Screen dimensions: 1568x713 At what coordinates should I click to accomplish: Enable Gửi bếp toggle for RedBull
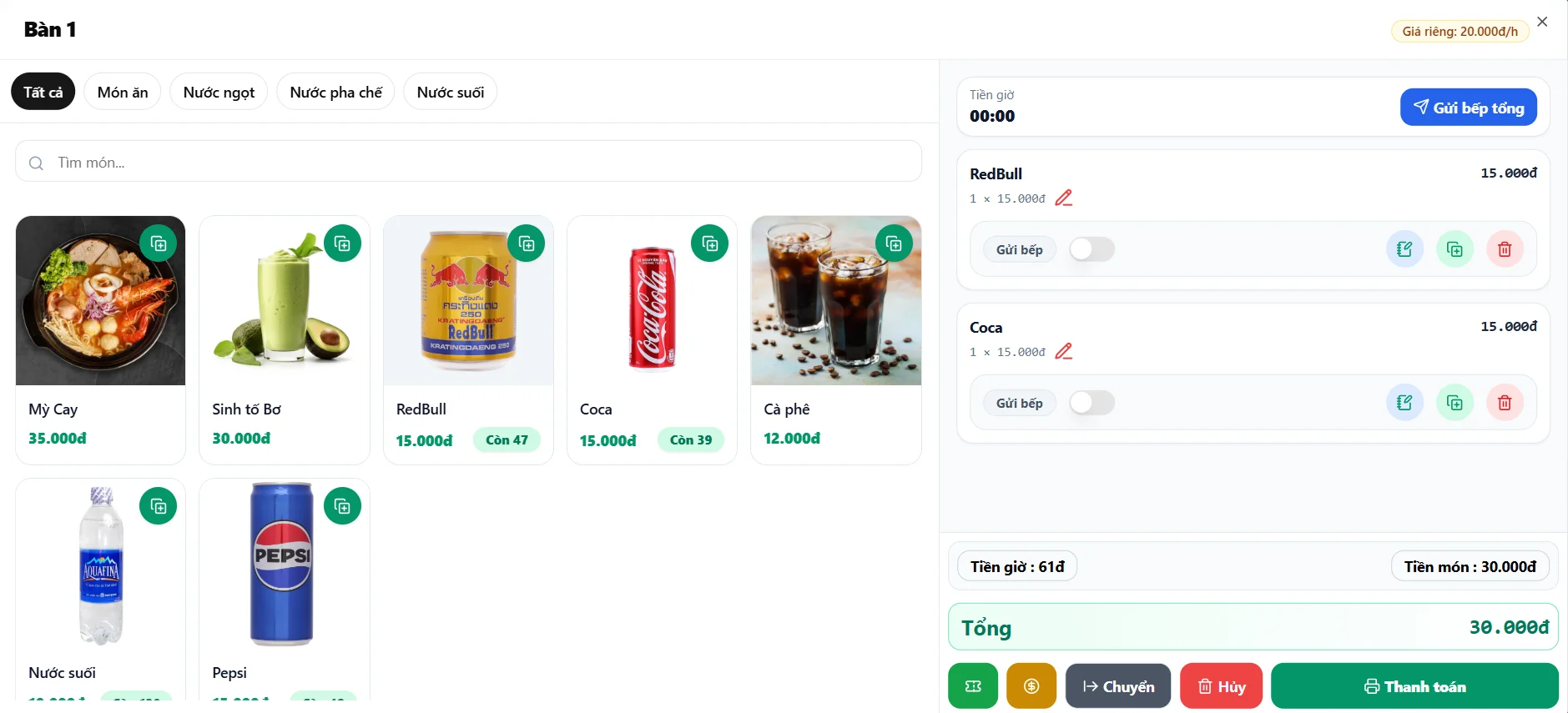point(1092,249)
